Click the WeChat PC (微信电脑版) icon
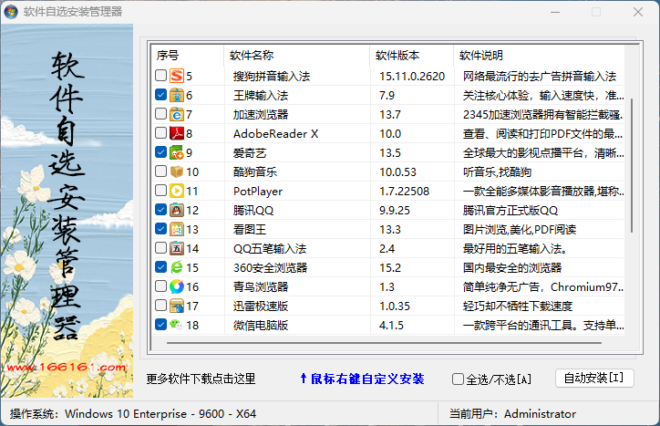Viewport: 660px width, 426px height. coord(177,325)
